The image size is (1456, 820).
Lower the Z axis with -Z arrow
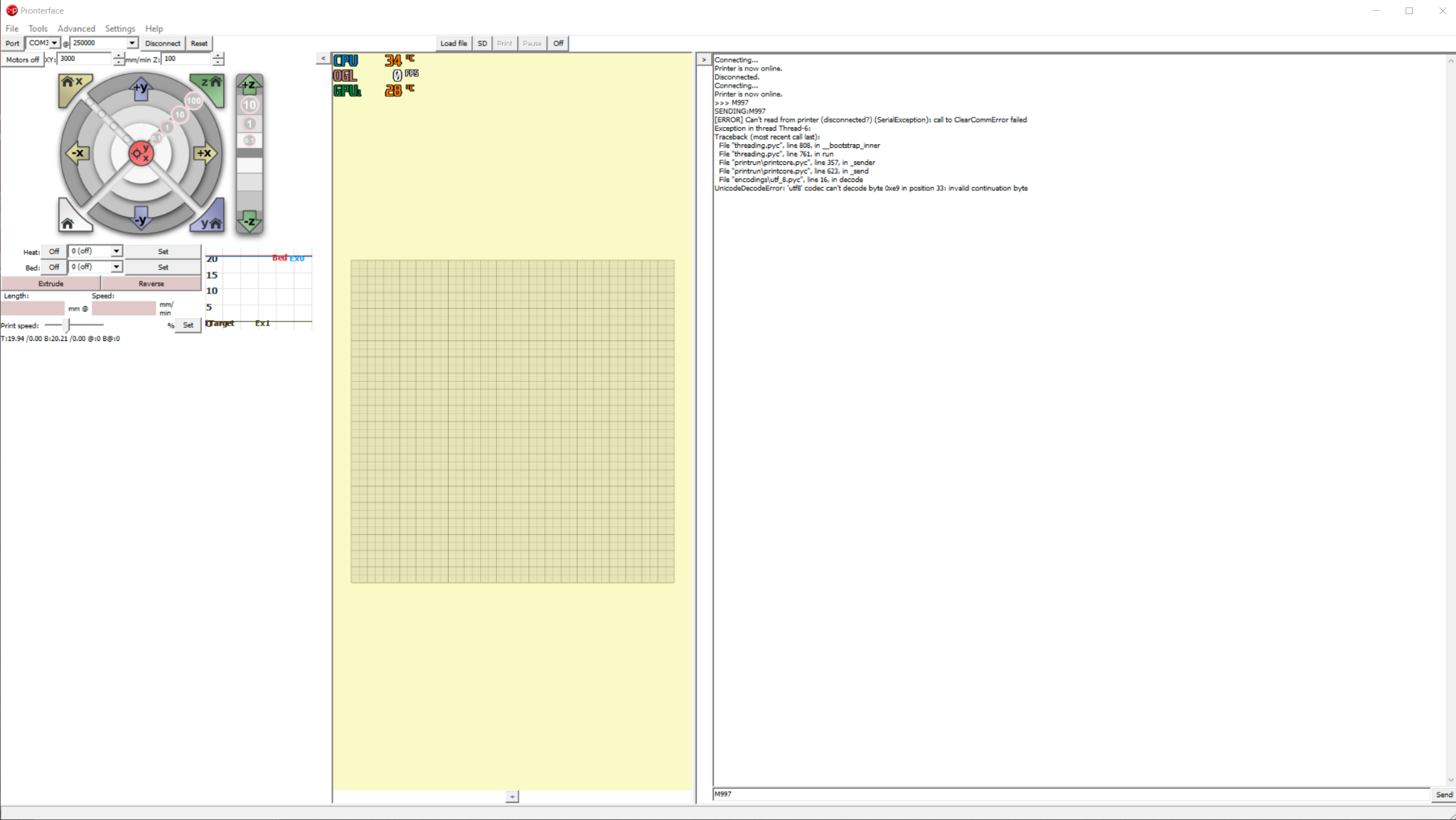249,221
